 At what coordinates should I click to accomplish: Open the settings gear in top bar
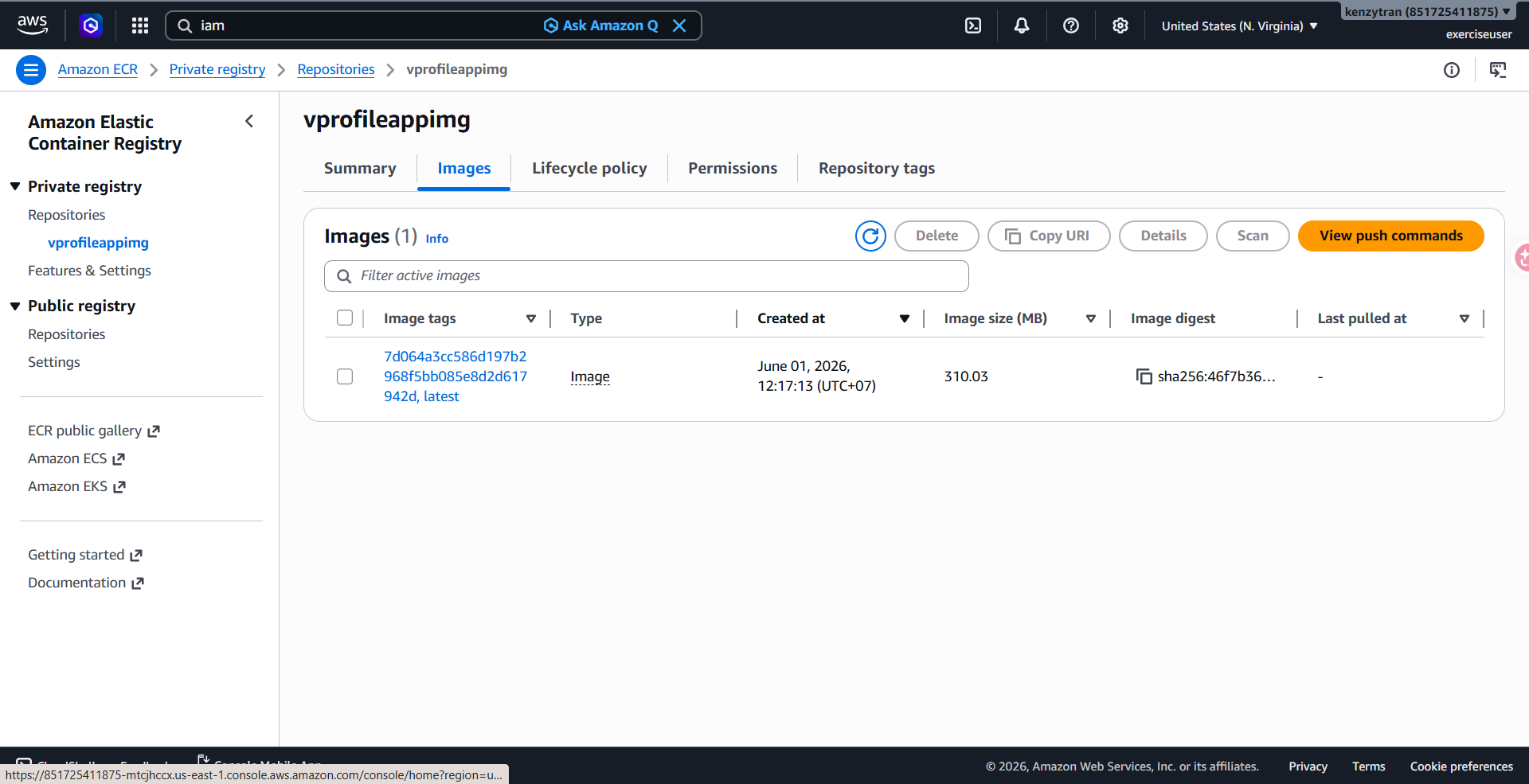pos(1120,25)
